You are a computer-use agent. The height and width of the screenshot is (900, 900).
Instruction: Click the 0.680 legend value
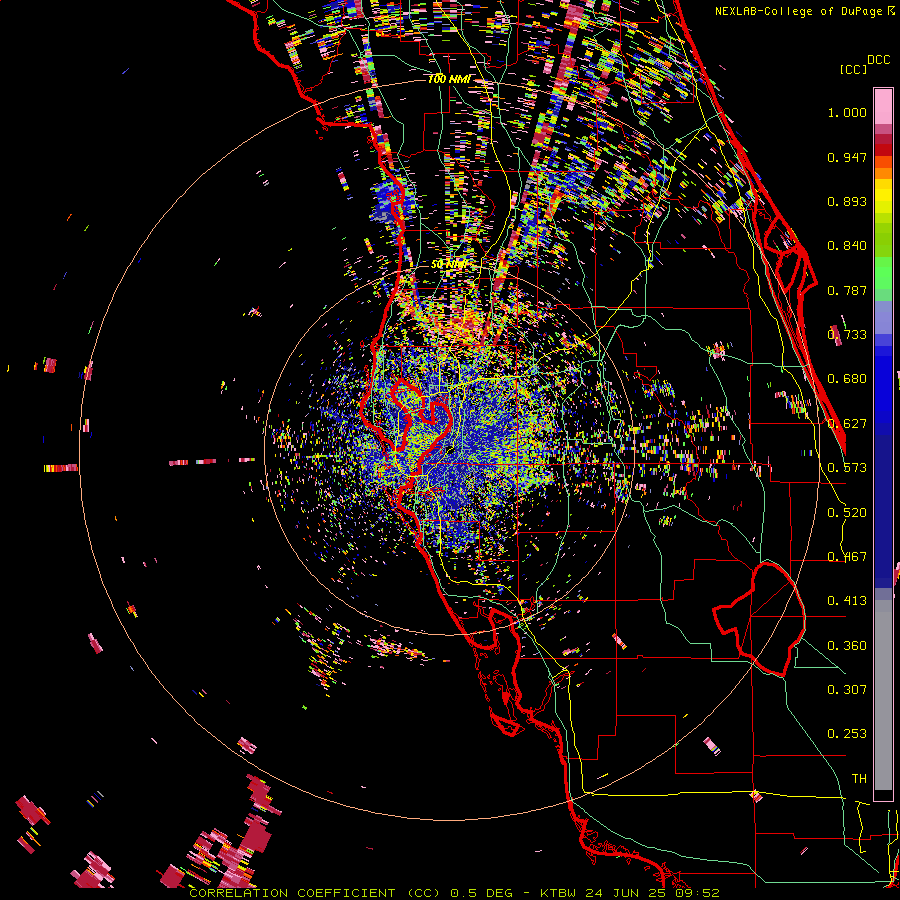tap(847, 379)
